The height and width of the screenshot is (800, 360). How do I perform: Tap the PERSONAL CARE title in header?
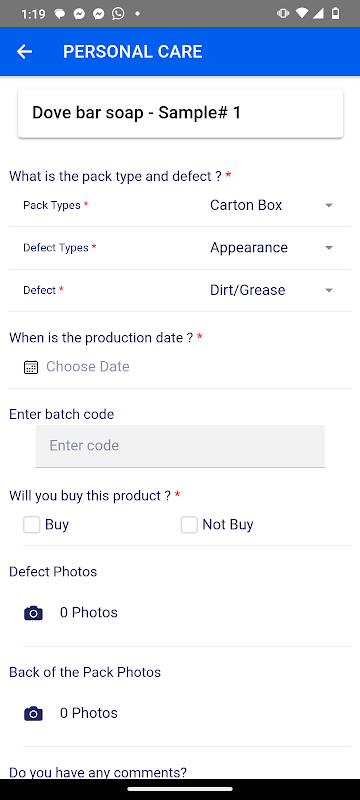click(x=133, y=52)
